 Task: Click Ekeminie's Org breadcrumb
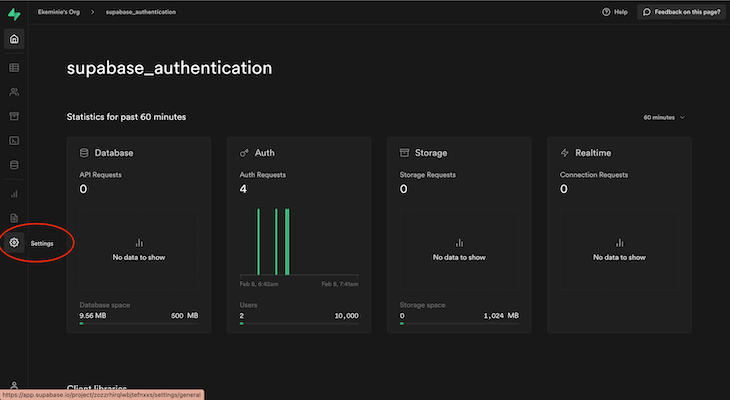click(x=59, y=12)
